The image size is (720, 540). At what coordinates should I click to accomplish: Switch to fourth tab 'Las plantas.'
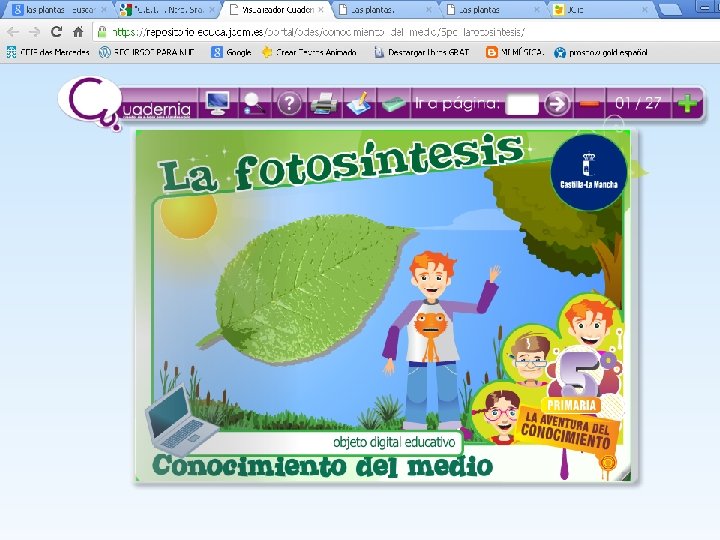386,10
